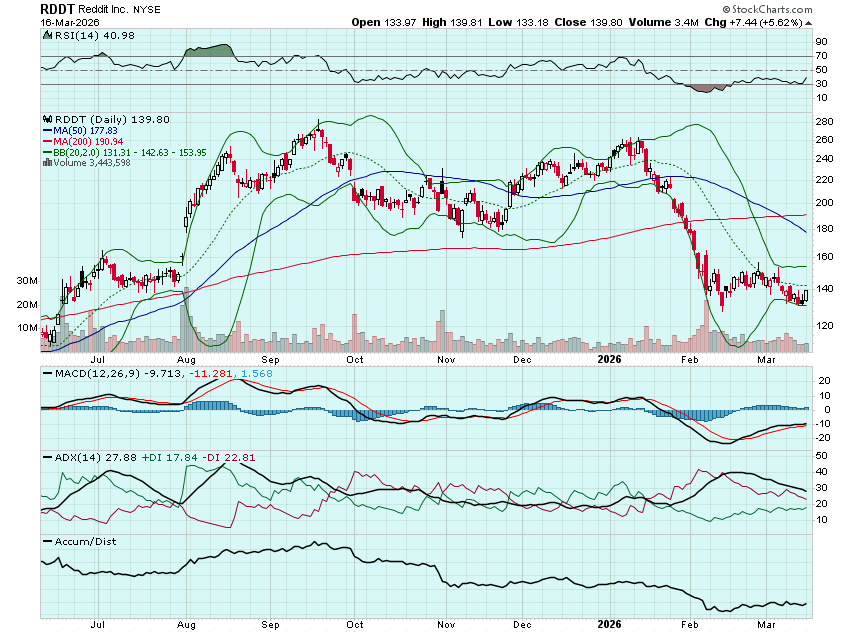
Task: Click the Close 139.80 value
Action: click(588, 22)
